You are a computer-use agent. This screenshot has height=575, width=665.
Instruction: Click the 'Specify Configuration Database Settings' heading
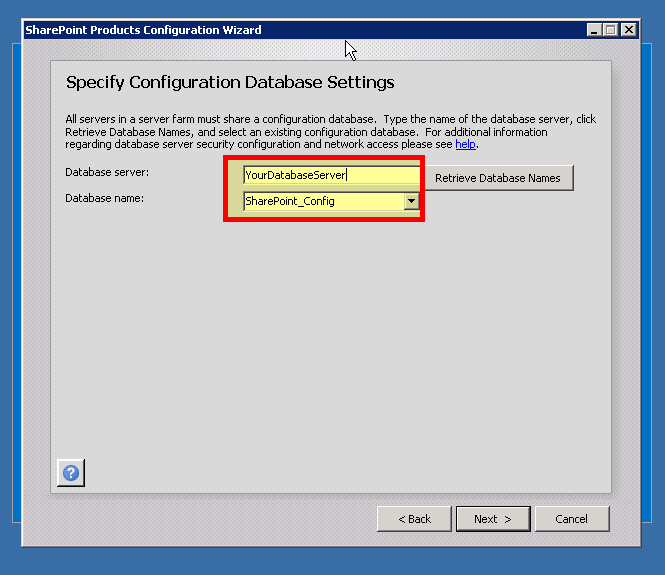pyautogui.click(x=230, y=83)
